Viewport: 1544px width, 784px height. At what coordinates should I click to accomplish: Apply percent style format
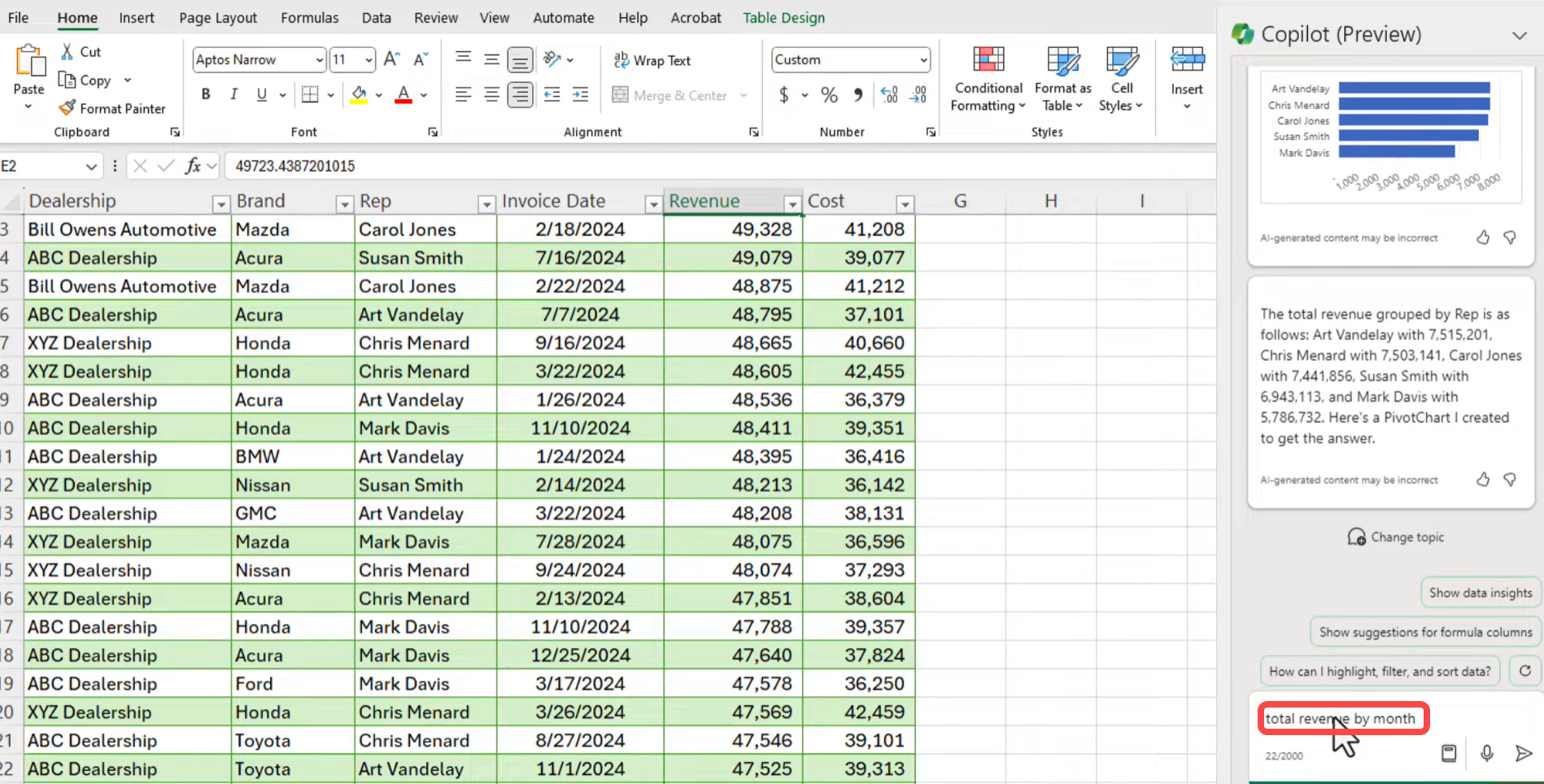pyautogui.click(x=829, y=95)
